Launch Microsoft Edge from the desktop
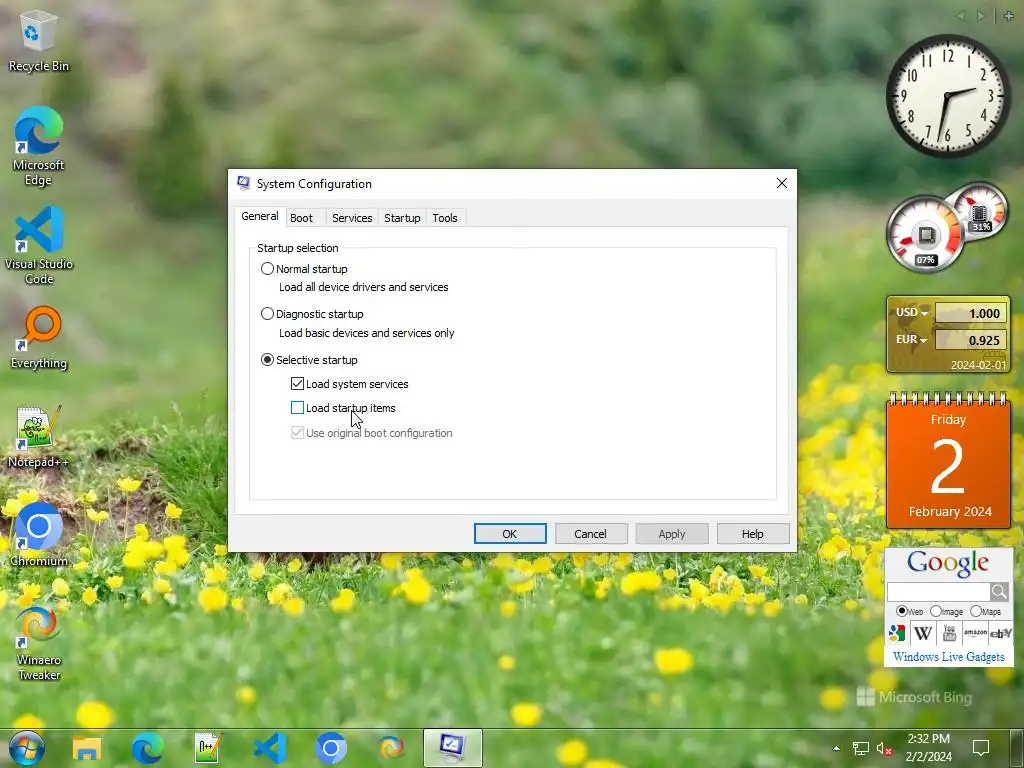Screen dimensions: 1024x768 (x=38, y=146)
